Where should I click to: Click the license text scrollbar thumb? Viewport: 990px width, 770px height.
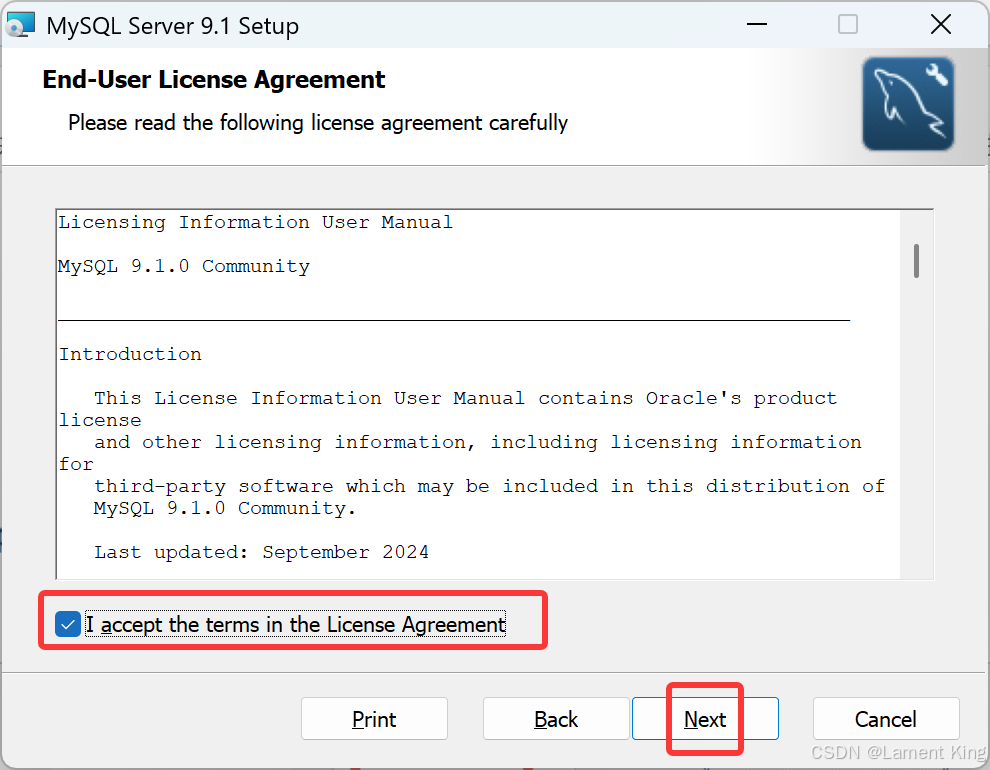917,262
